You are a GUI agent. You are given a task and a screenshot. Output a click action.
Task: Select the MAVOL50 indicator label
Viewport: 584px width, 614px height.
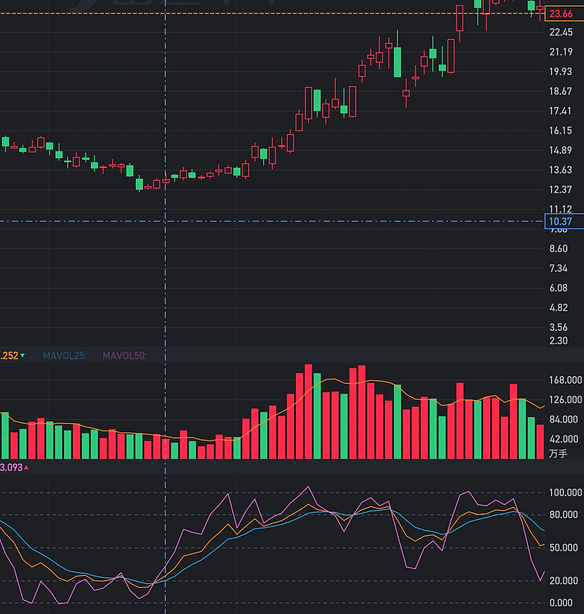[125, 356]
